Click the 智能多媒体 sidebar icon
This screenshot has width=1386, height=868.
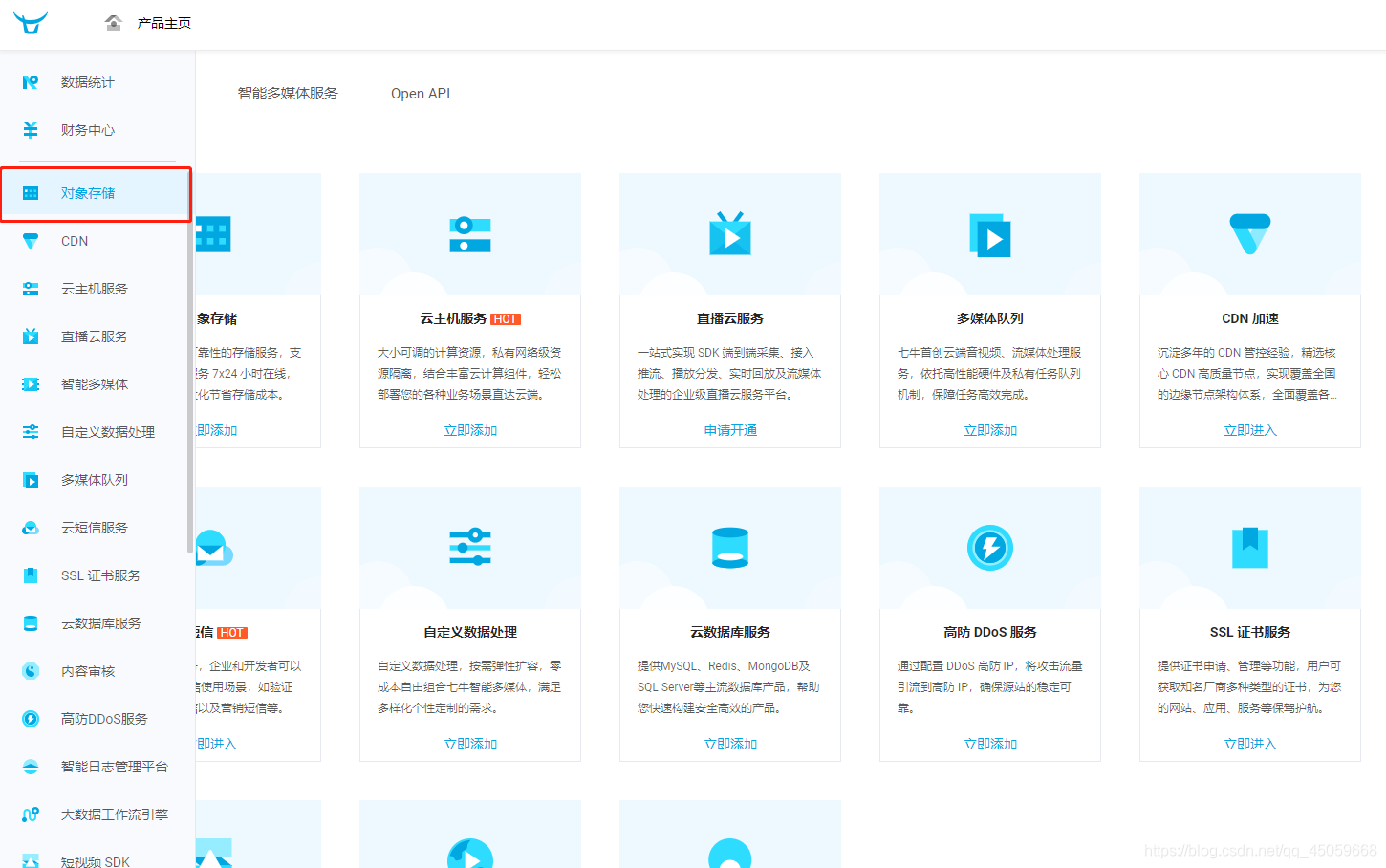[x=31, y=384]
